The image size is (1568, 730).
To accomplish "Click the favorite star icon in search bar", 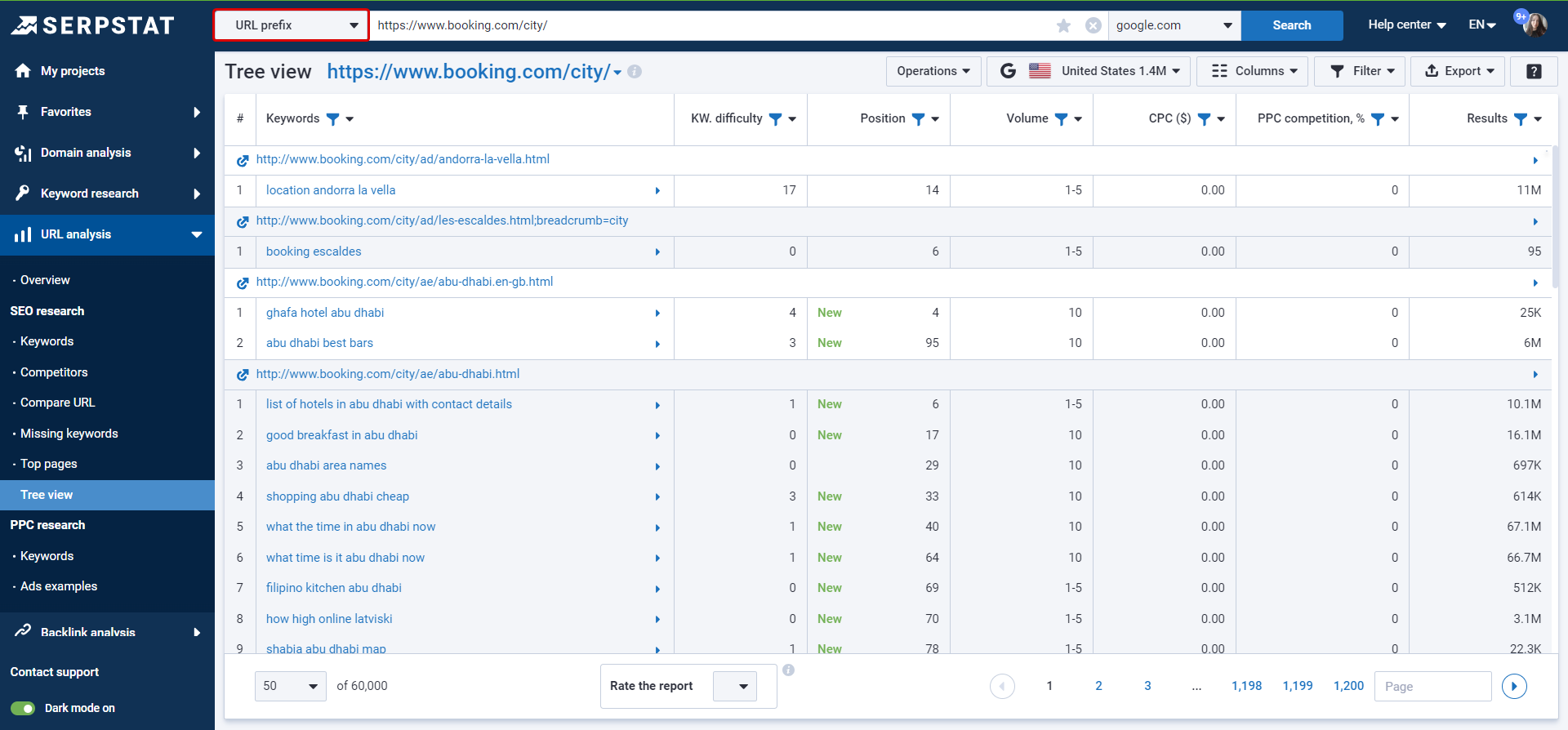I will (x=1063, y=25).
